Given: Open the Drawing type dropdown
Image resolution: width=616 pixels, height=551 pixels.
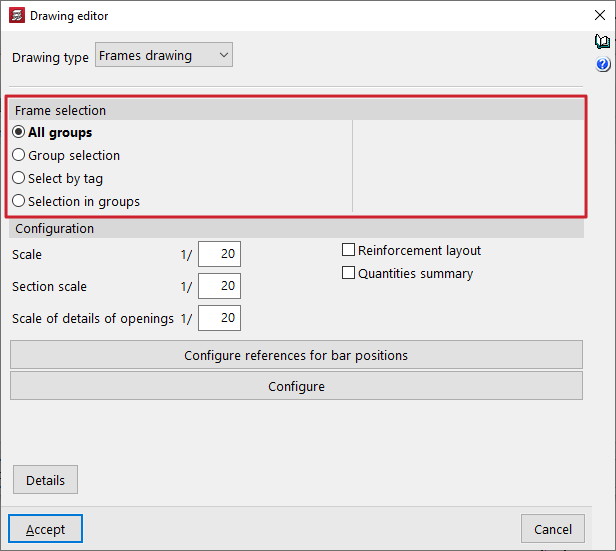Looking at the screenshot, I should coord(164,56).
